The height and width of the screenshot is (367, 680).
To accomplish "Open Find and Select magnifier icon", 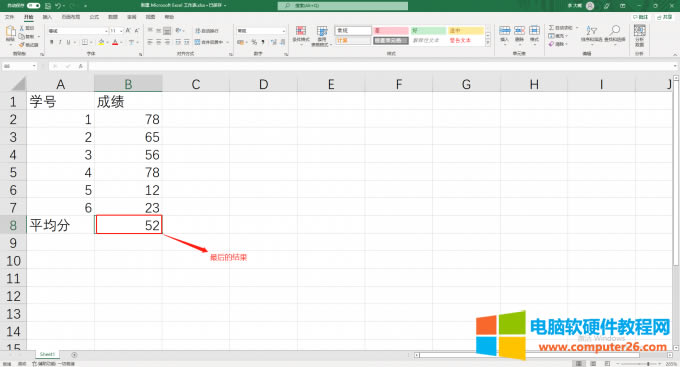I will coord(615,30).
